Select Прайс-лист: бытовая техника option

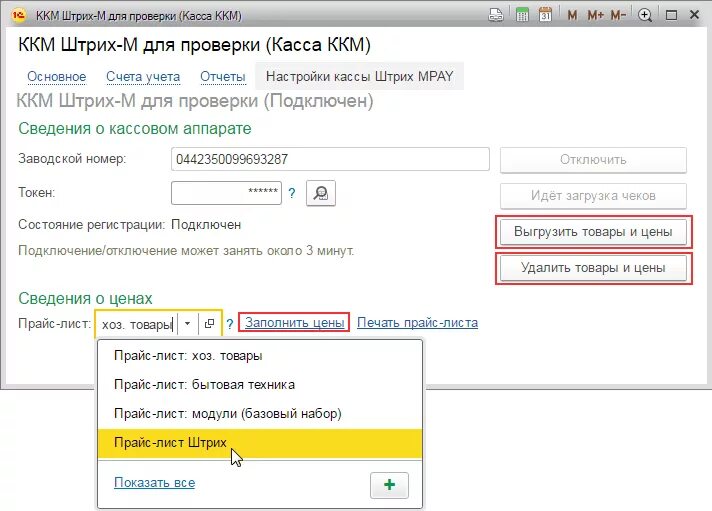260,385
